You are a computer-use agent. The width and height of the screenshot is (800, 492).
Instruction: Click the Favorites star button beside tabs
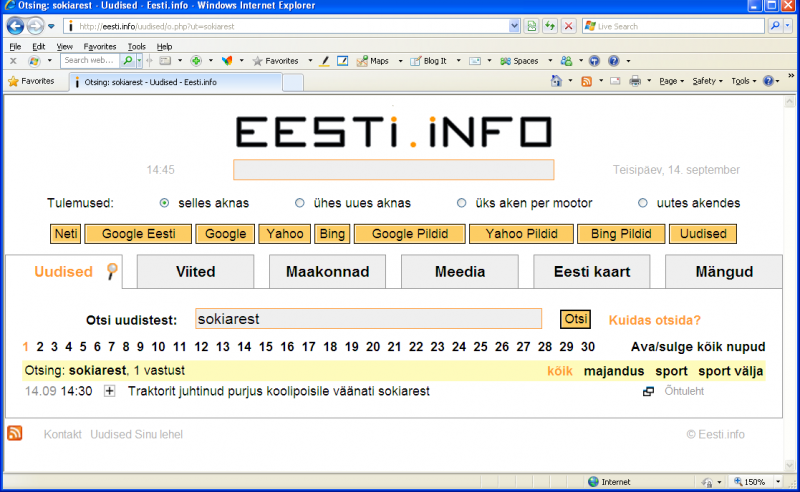click(x=32, y=81)
